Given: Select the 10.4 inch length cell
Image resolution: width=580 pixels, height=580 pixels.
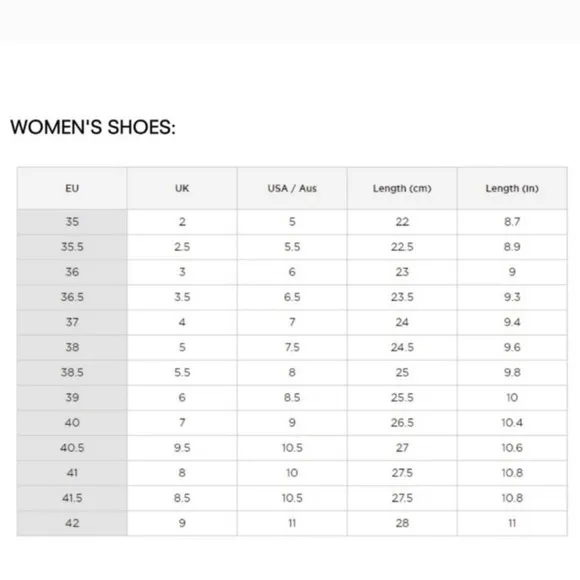Looking at the screenshot, I should tap(512, 423).
